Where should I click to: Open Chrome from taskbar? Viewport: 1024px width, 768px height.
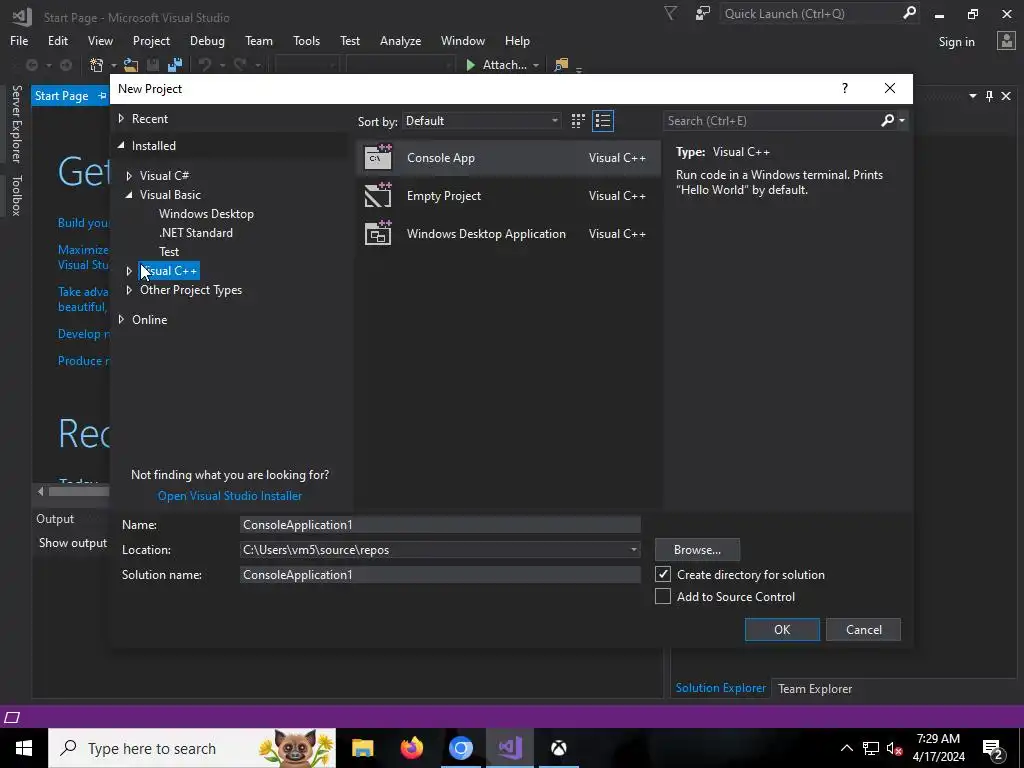pos(460,748)
